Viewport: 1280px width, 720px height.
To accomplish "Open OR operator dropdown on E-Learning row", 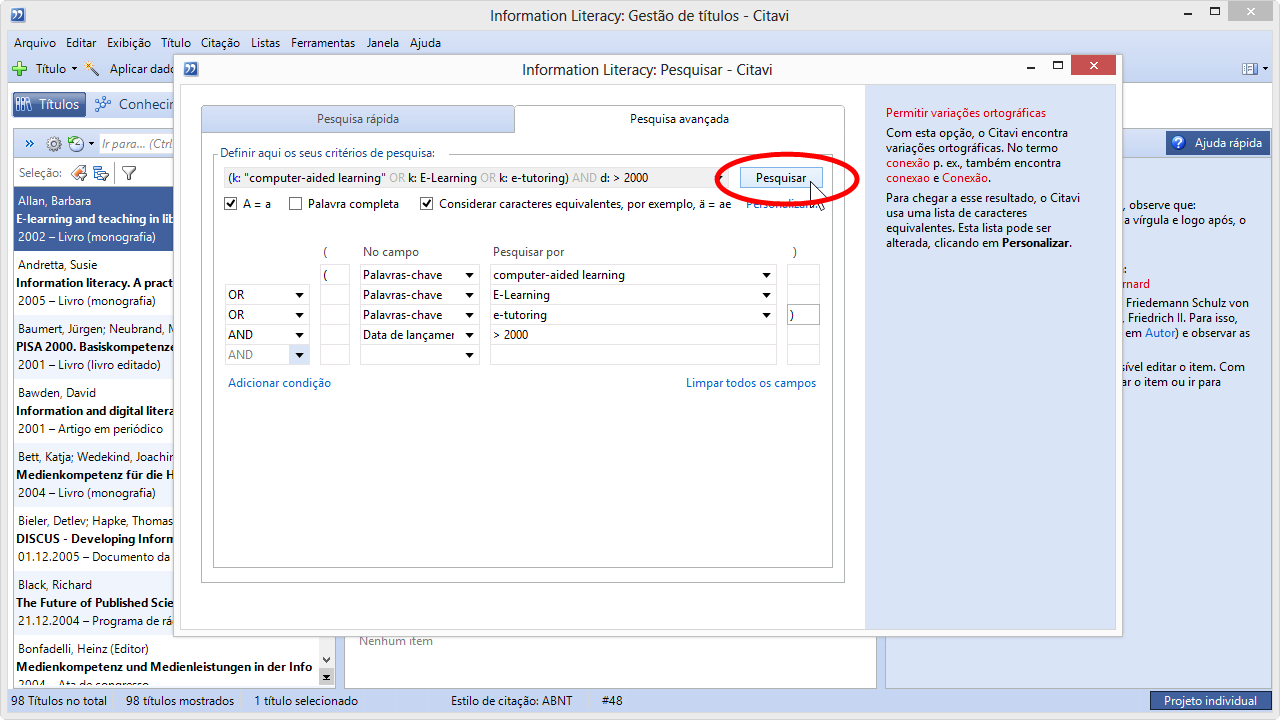I will (x=299, y=295).
